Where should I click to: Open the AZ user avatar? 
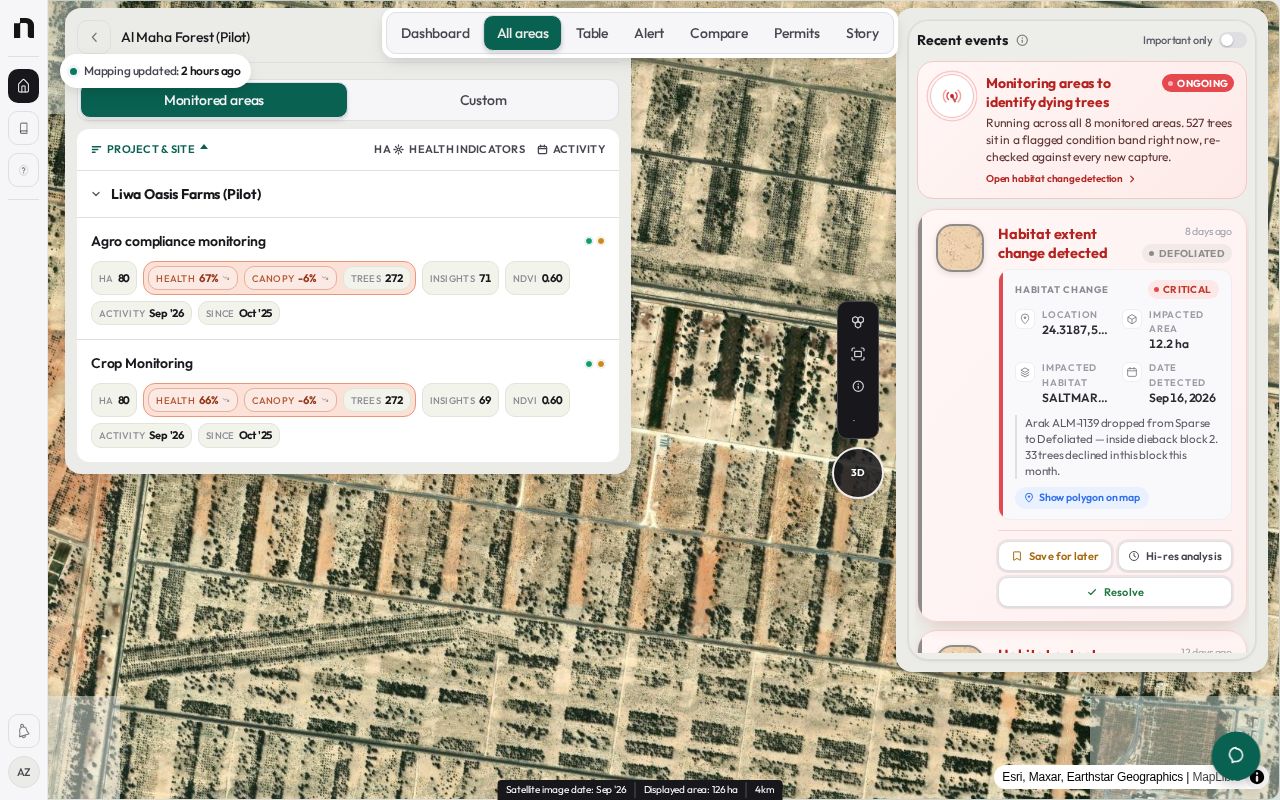(x=24, y=772)
